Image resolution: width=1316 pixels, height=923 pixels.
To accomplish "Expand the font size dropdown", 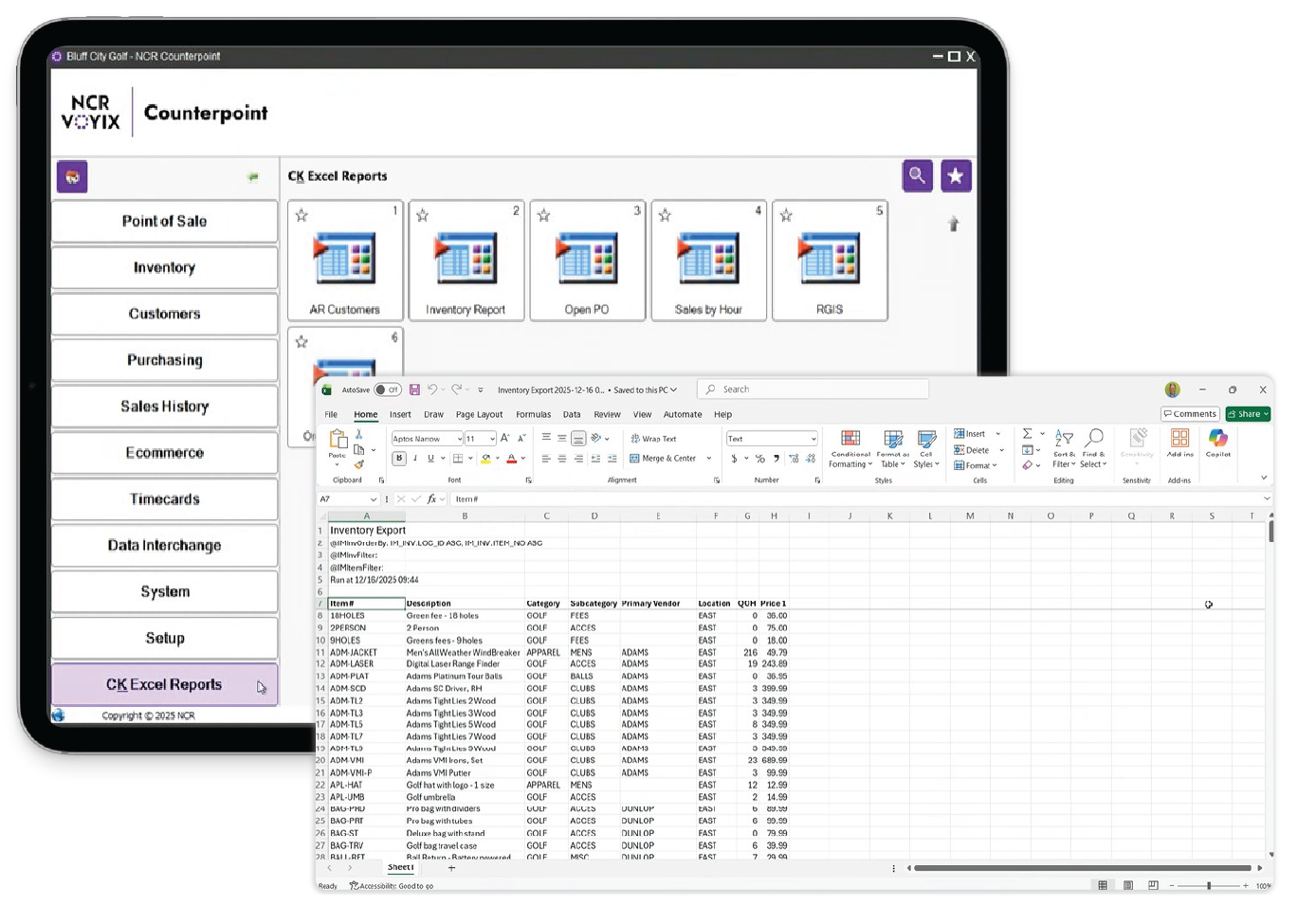I will point(492,439).
